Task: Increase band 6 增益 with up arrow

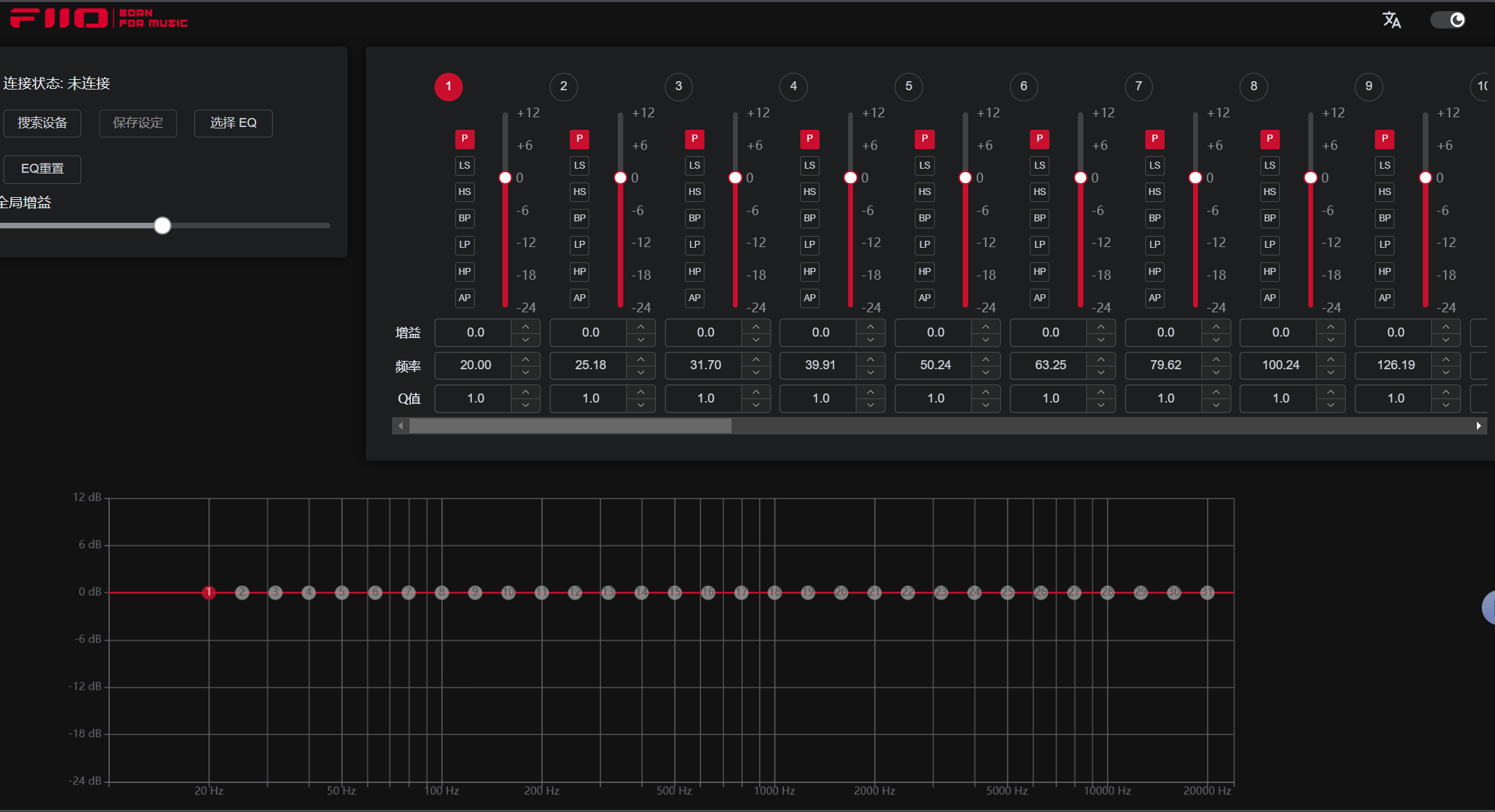Action: coord(1101,326)
